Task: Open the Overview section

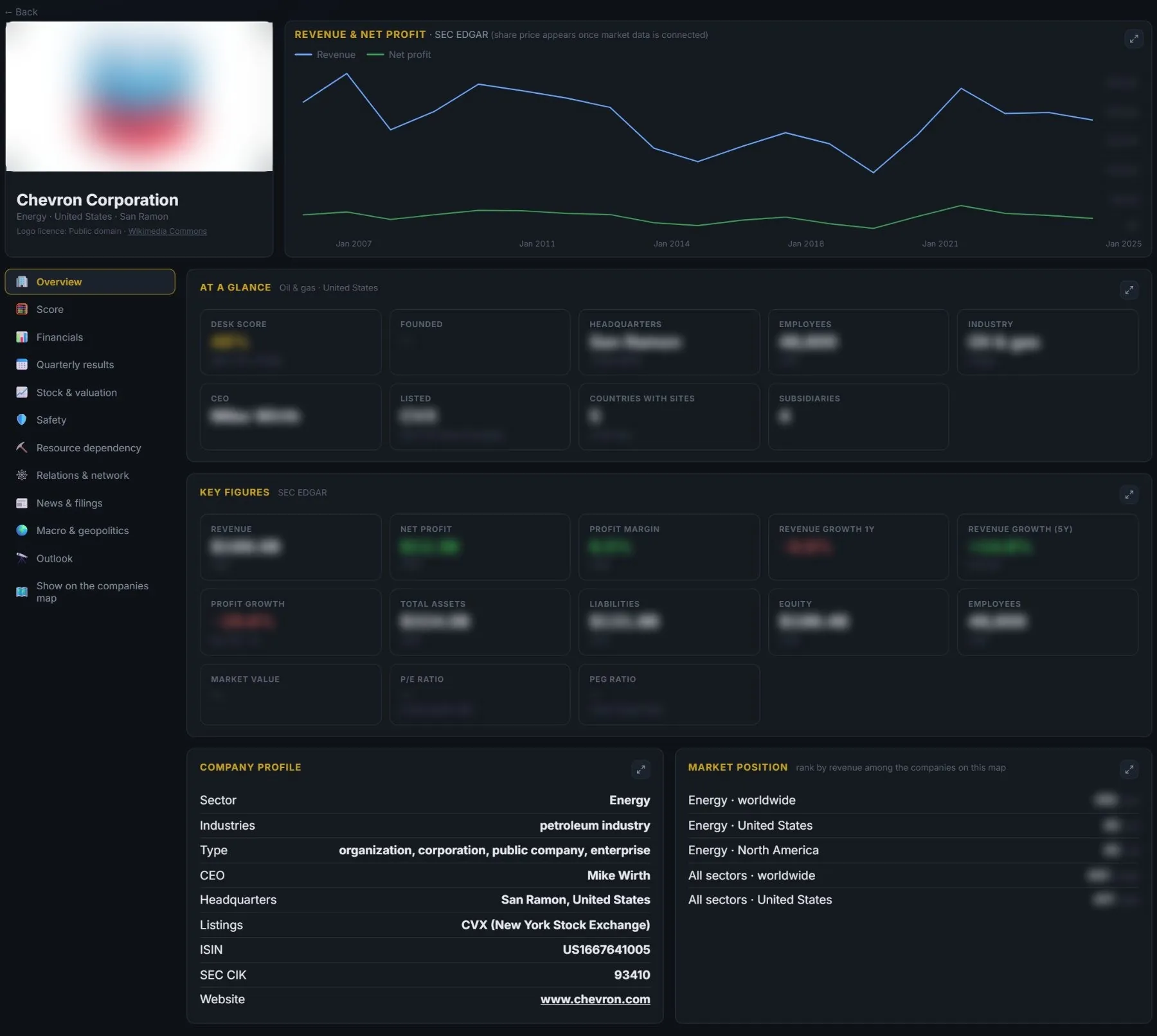Action: [90, 281]
